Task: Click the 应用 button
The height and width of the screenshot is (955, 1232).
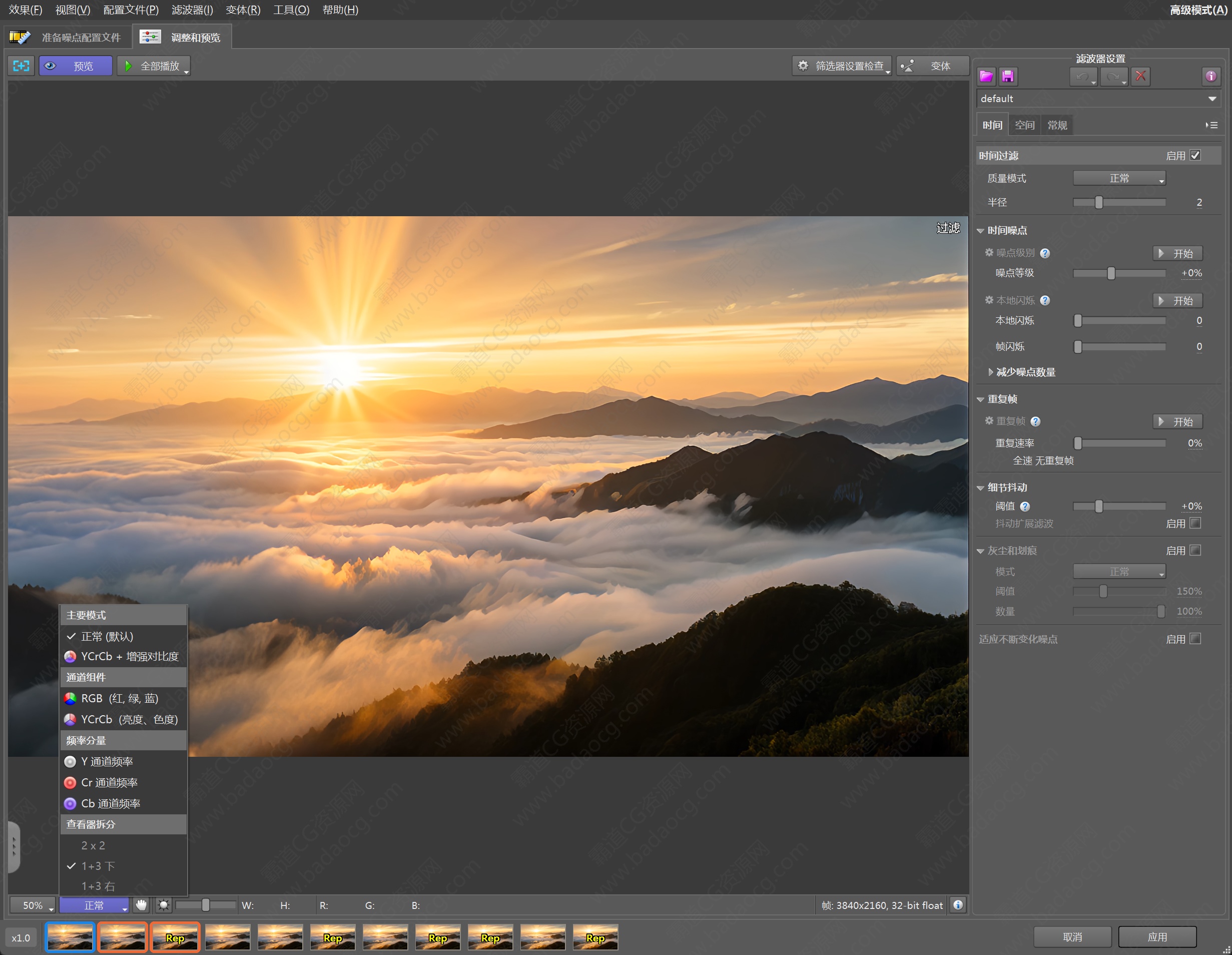Action: click(x=1157, y=937)
